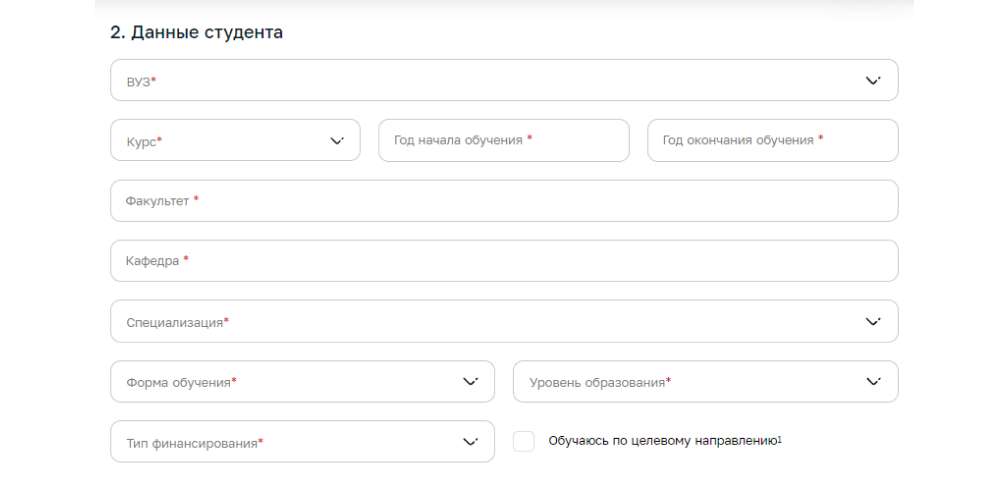Focus the Год начала обучения input
This screenshot has height=488, width=1008.
(503, 141)
